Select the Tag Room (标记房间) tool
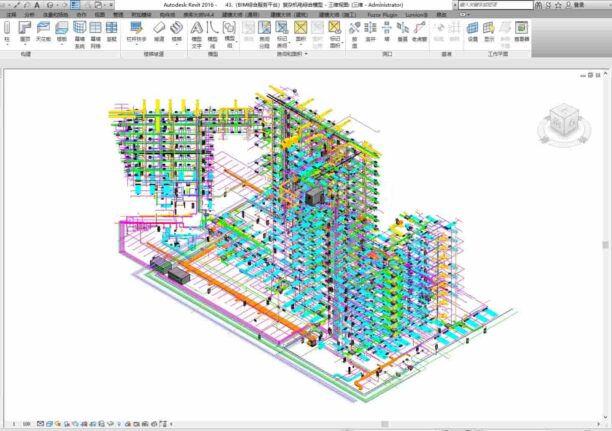612x431 pixels. pos(282,34)
